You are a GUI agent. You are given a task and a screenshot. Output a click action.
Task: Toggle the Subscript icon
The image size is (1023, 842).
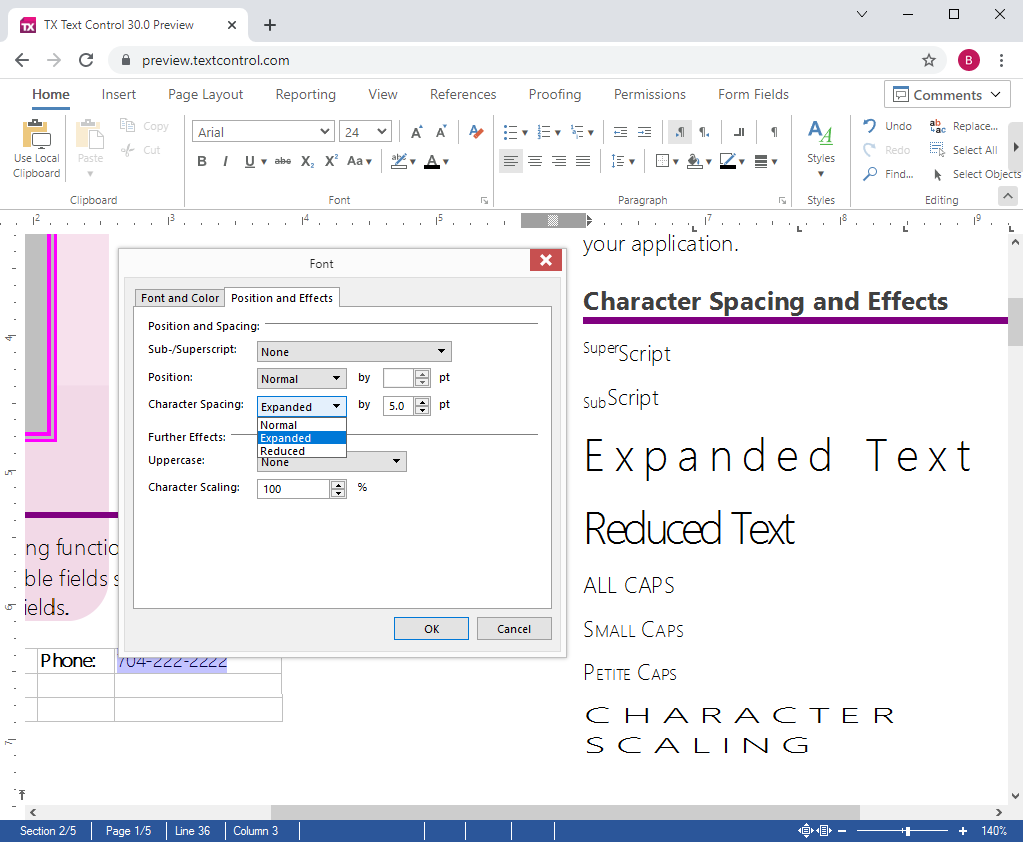pyautogui.click(x=306, y=161)
